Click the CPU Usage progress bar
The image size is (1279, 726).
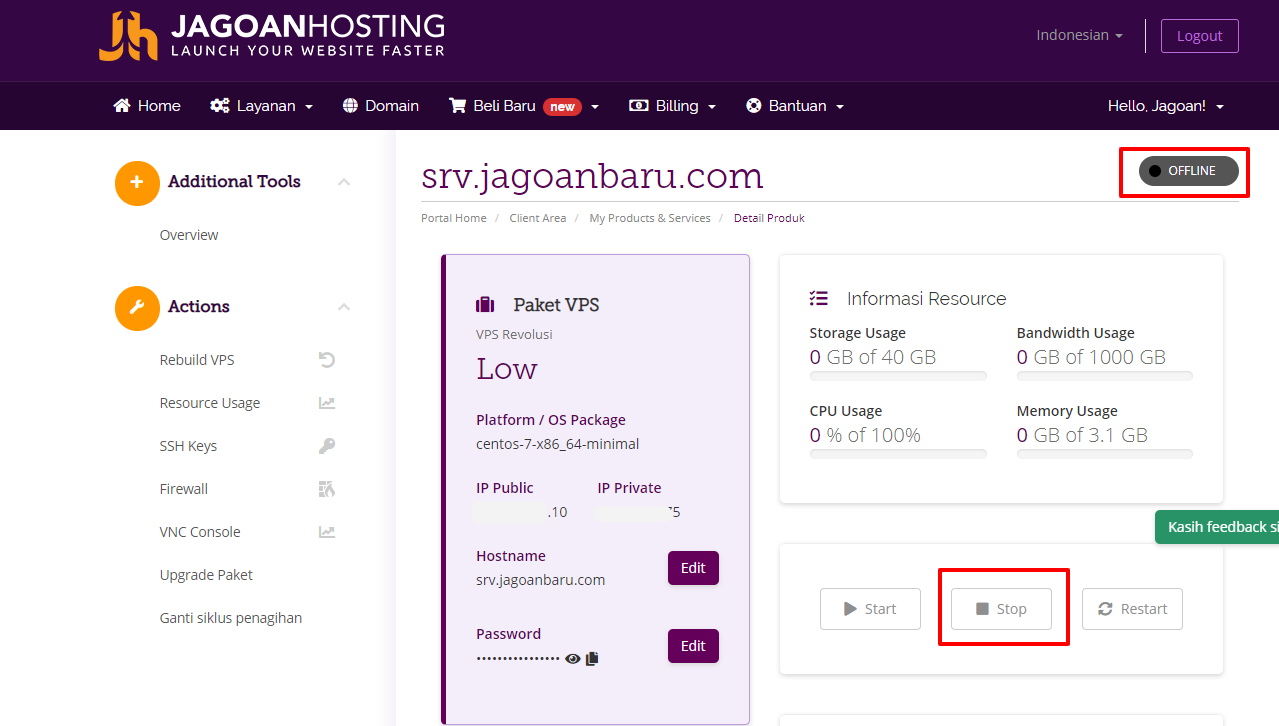898,454
